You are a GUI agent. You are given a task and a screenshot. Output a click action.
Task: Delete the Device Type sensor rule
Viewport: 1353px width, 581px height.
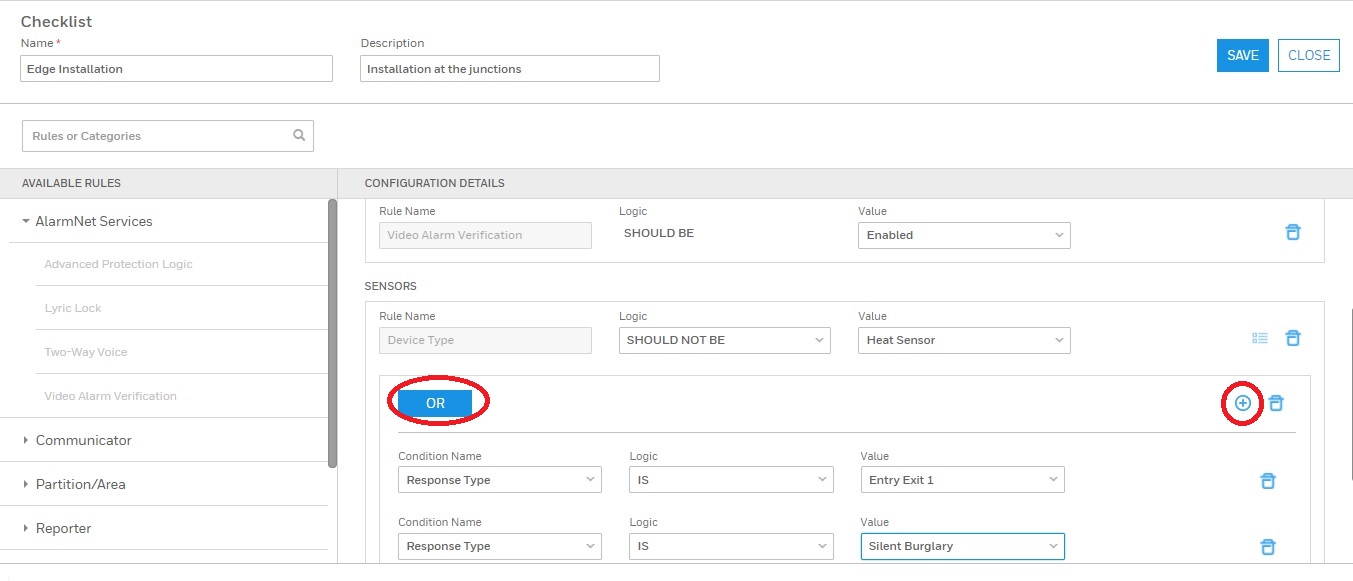click(1292, 338)
